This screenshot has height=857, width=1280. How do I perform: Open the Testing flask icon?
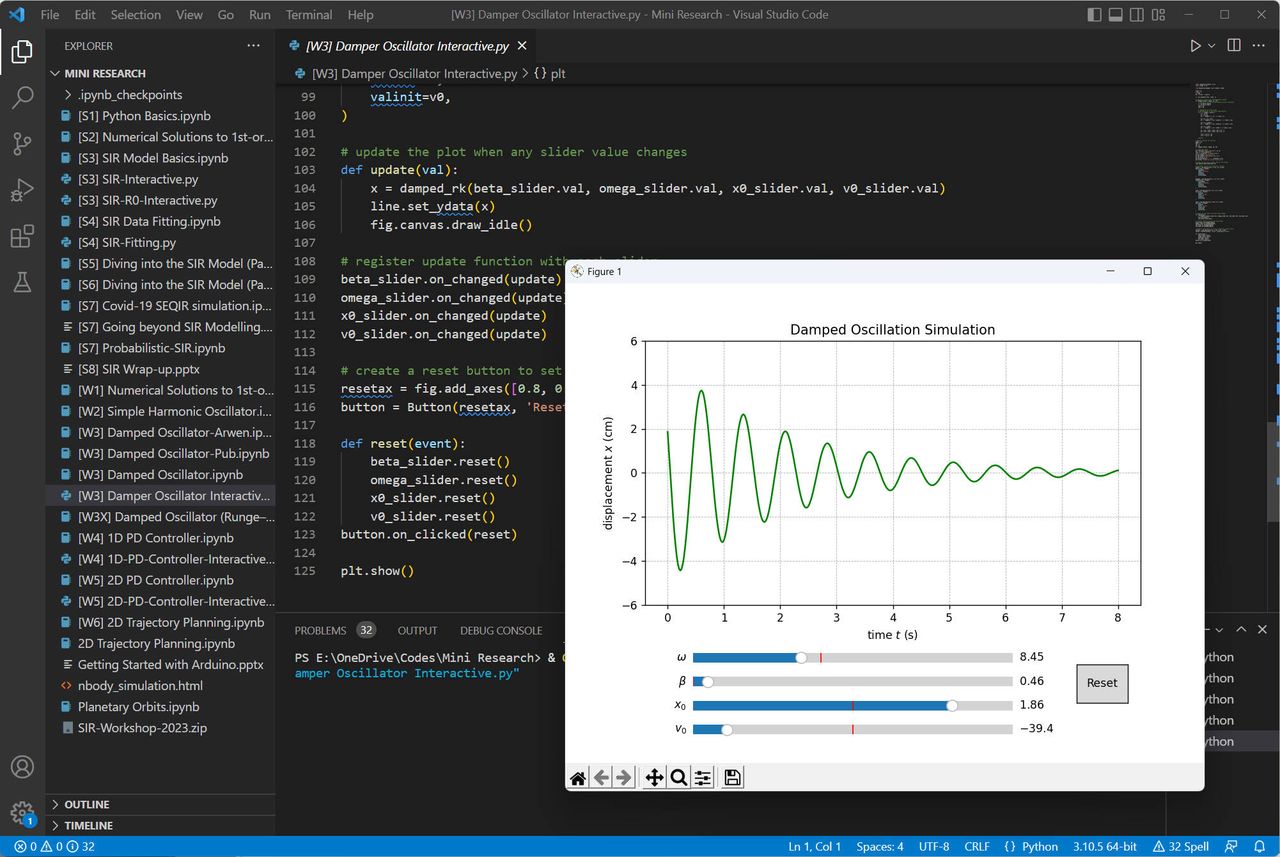22,283
